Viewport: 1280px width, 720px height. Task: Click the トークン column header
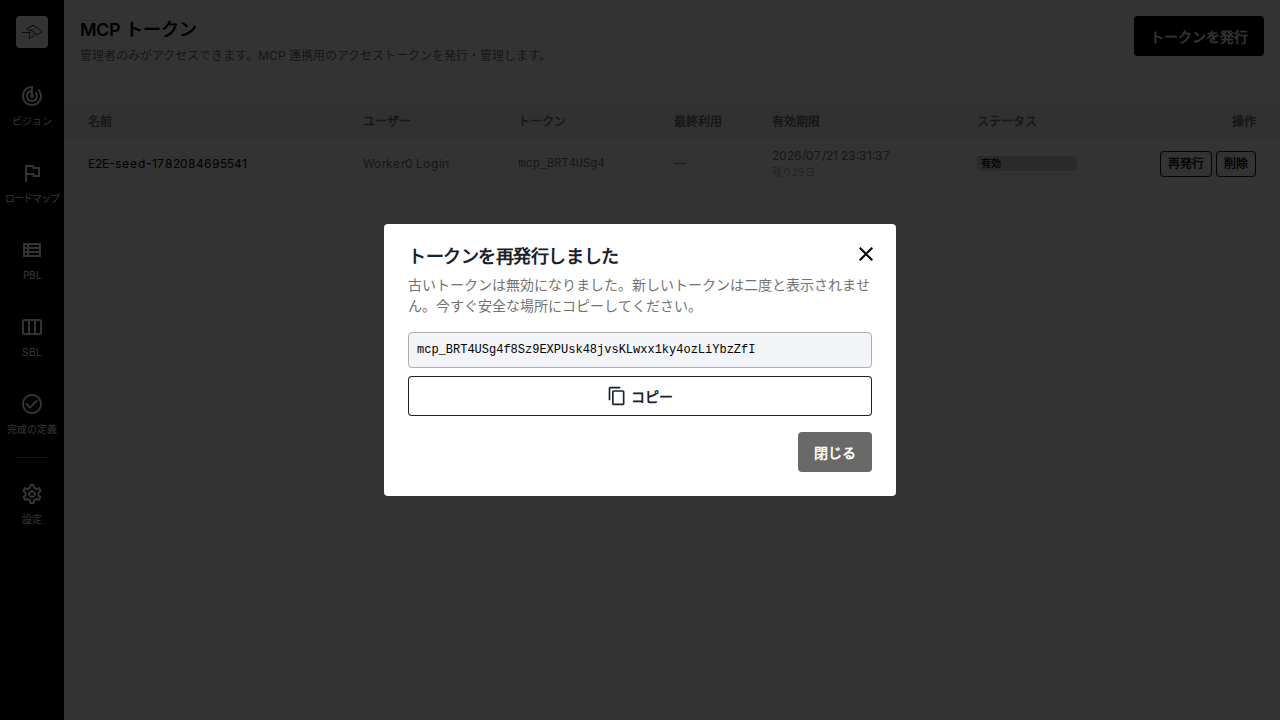(x=542, y=121)
